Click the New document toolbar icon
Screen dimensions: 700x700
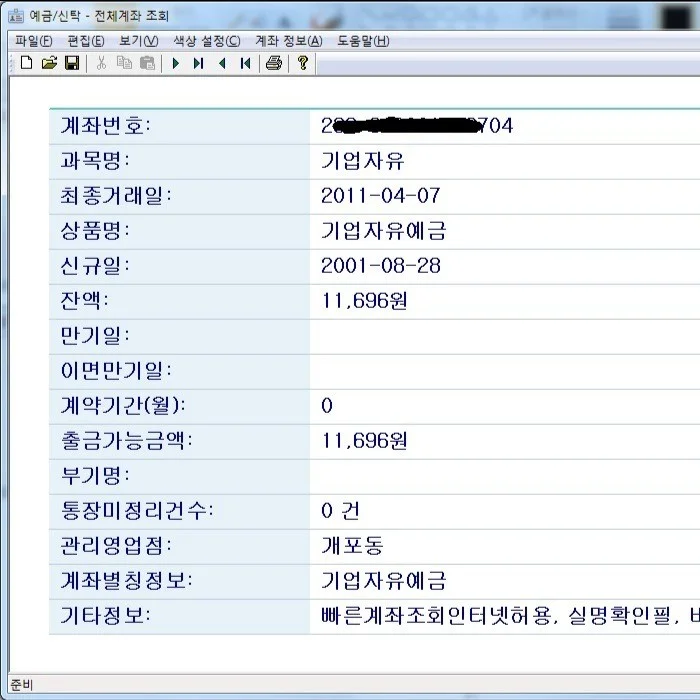coord(26,63)
